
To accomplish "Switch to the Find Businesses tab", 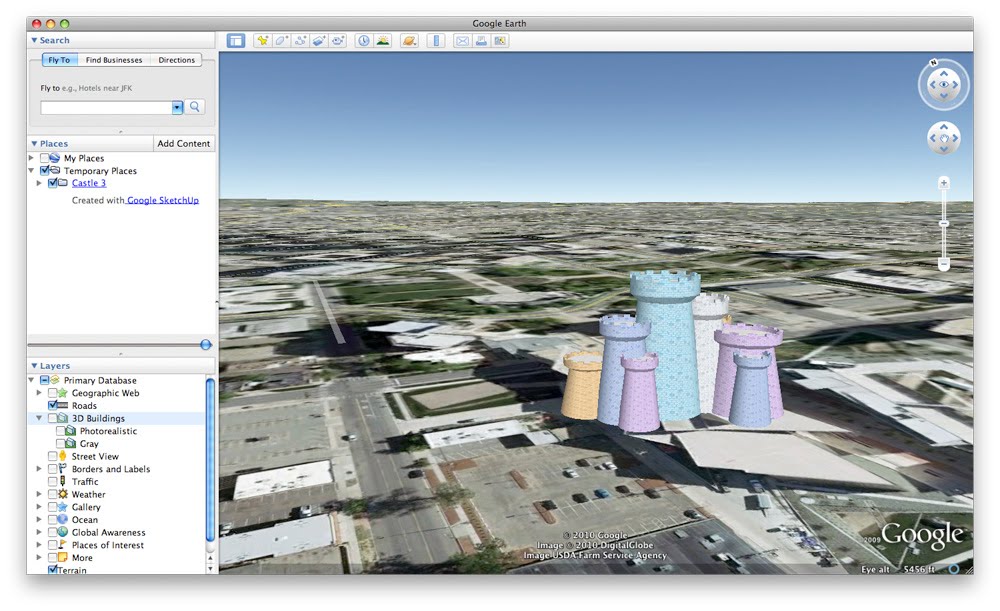I will coord(114,60).
